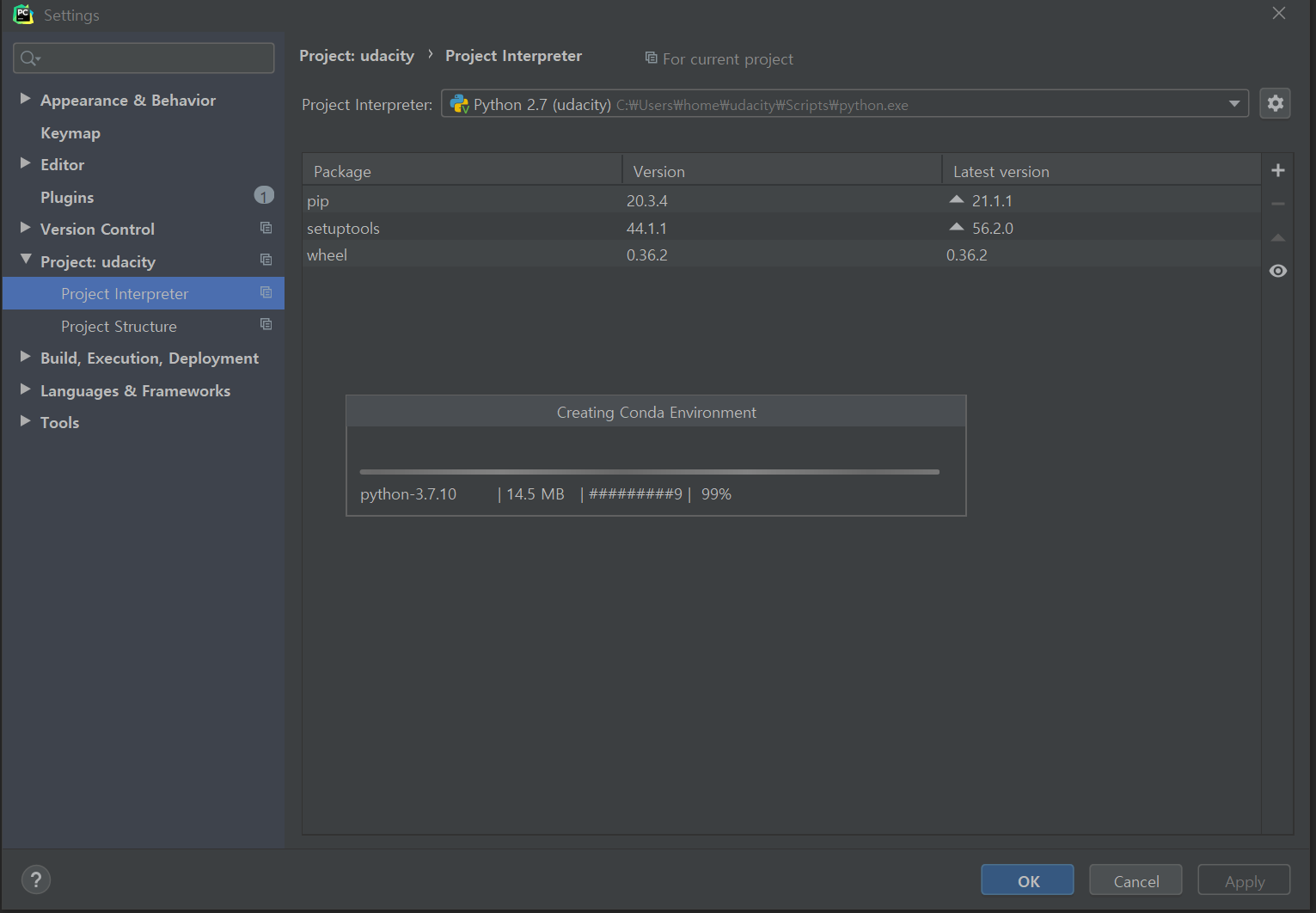The height and width of the screenshot is (913, 1316).
Task: Click the plus icon to install package
Action: pos(1278,170)
